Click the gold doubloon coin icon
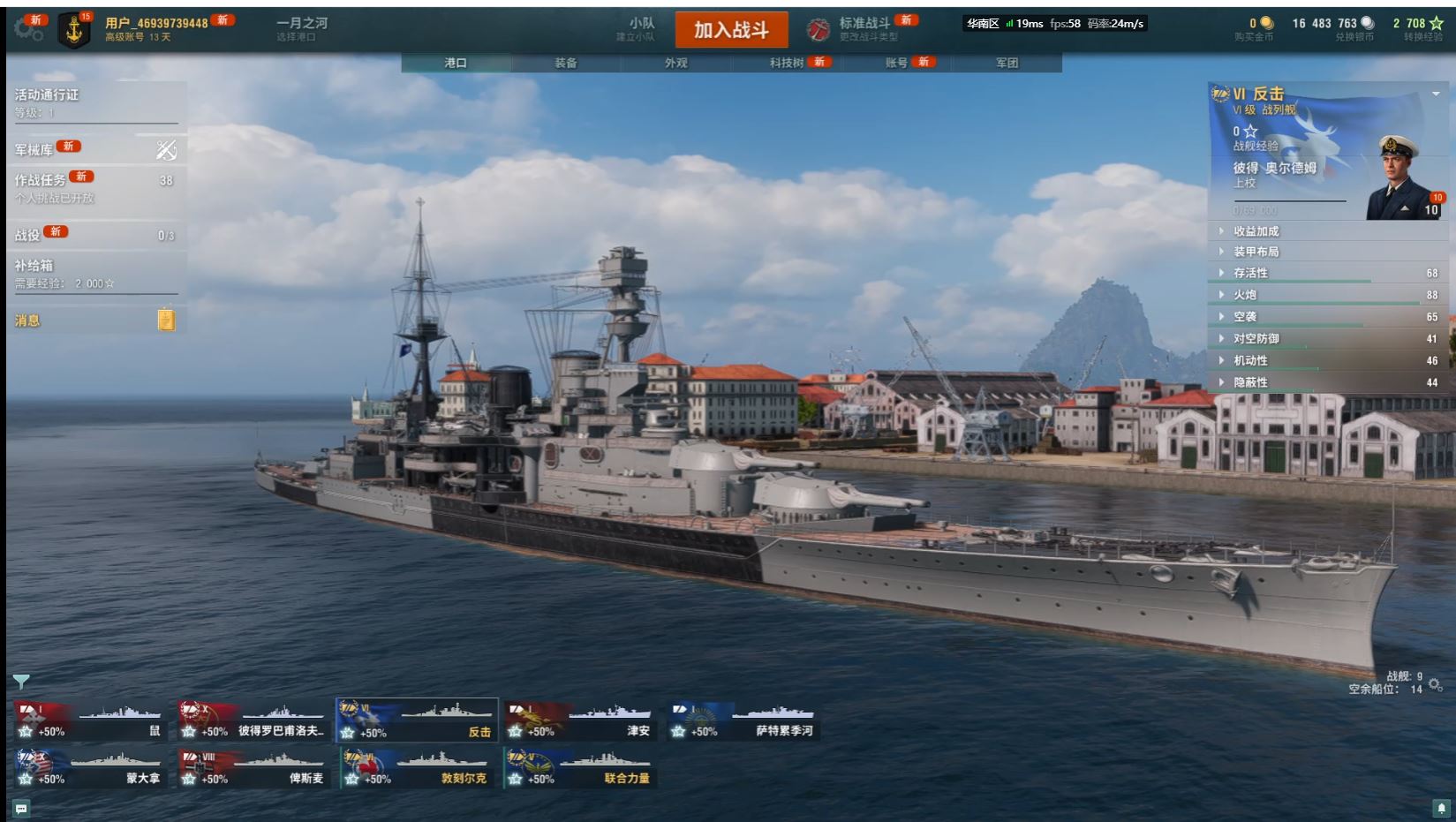 point(1267,23)
